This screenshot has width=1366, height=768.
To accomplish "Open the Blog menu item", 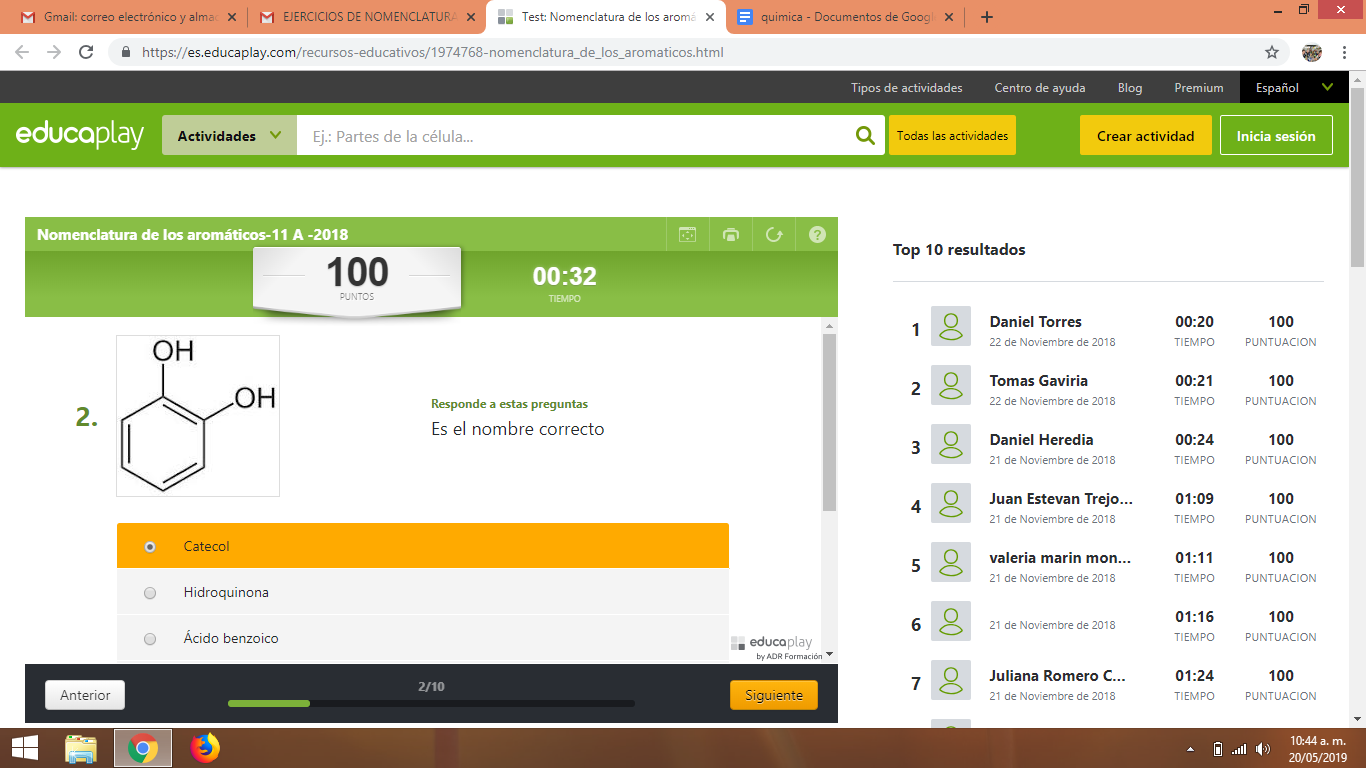I will click(1130, 87).
